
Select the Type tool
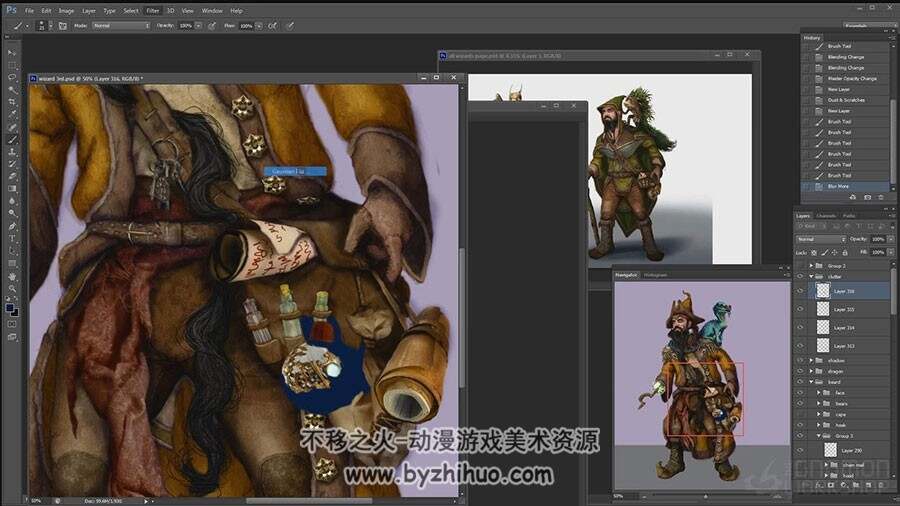coord(12,239)
